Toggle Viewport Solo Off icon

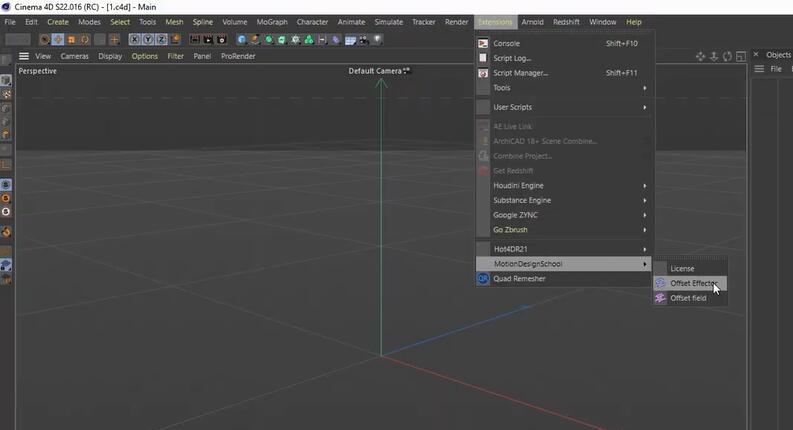(6, 185)
